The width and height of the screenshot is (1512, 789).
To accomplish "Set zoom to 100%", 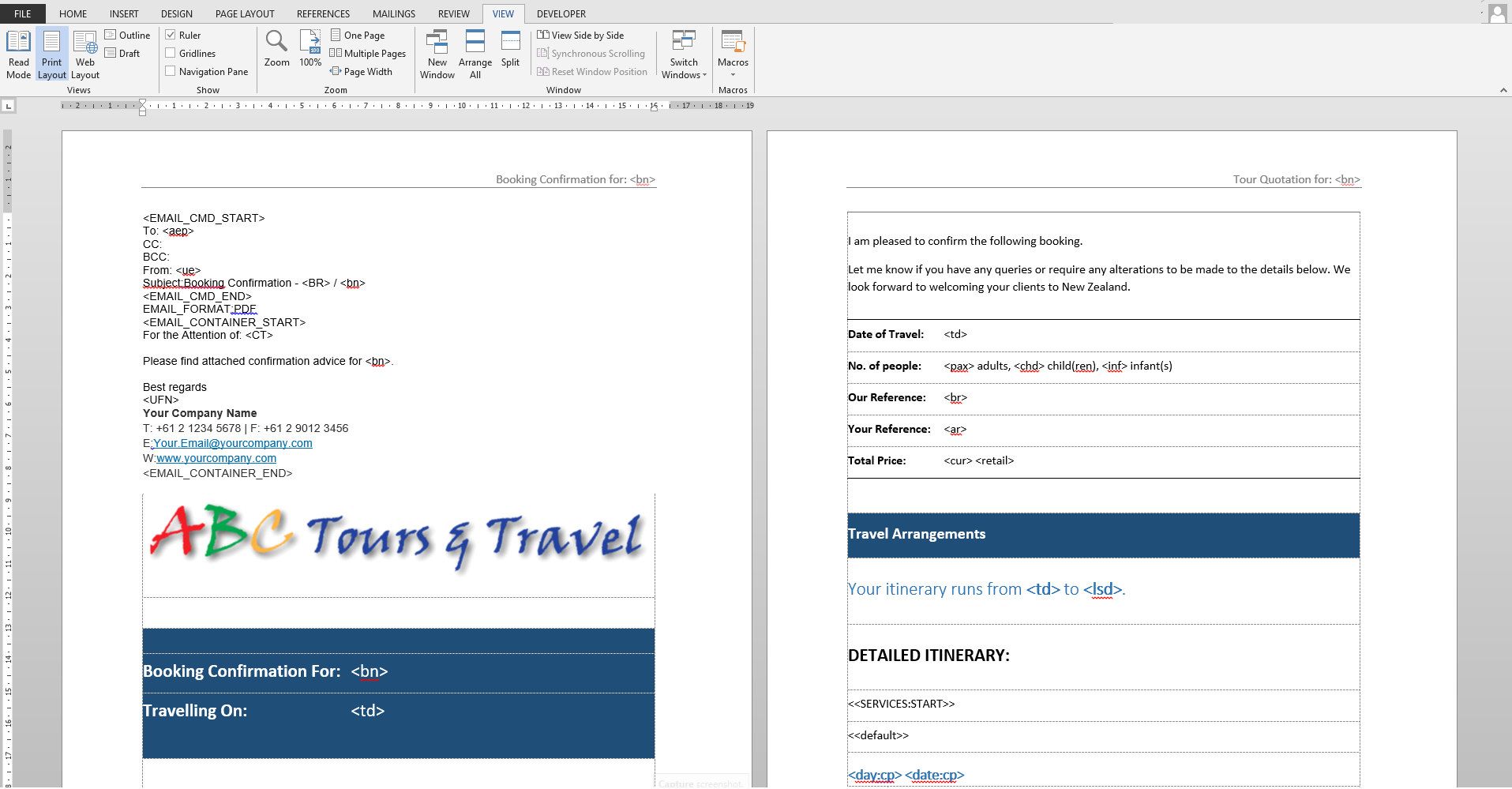I will [310, 49].
